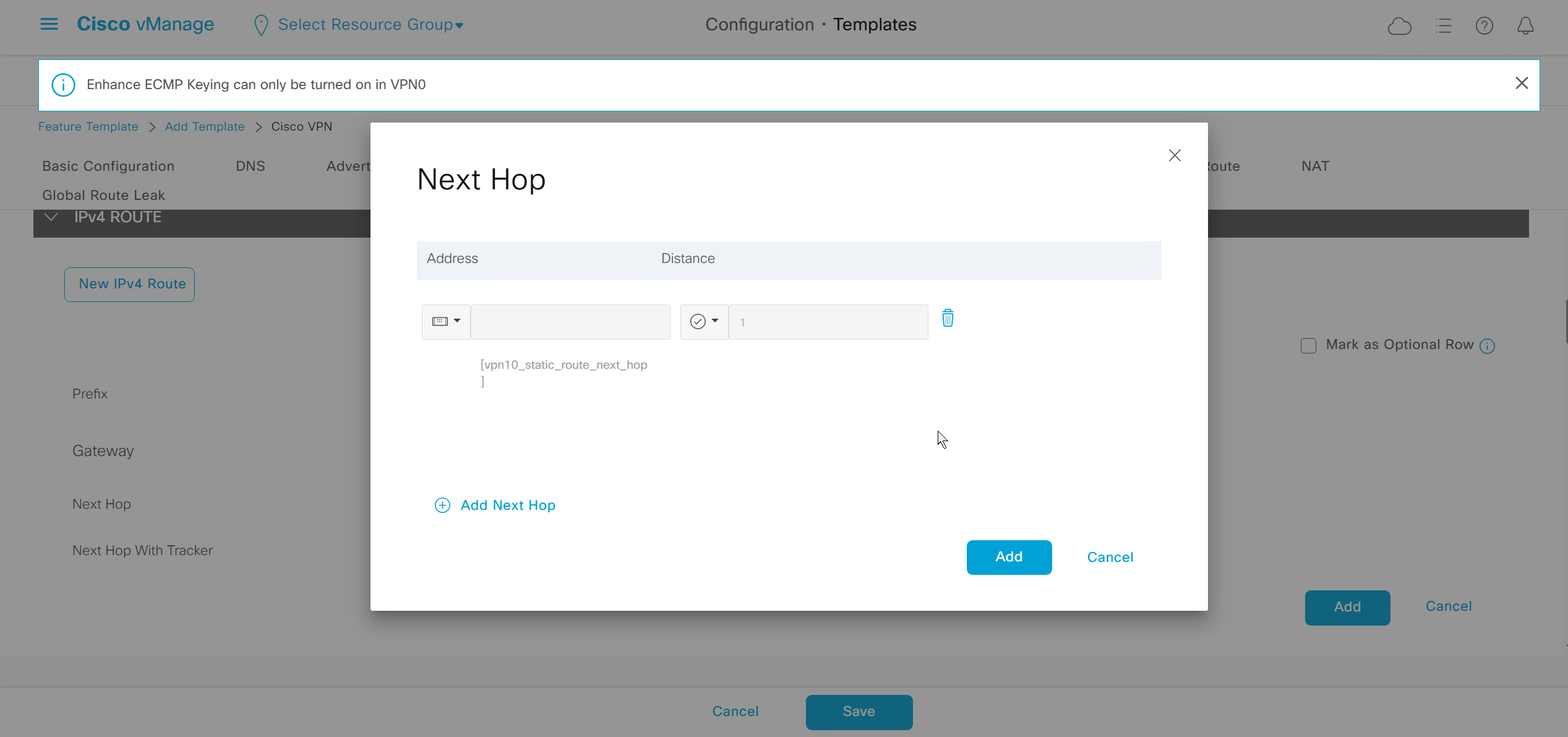Open the help question mark icon

click(x=1484, y=26)
